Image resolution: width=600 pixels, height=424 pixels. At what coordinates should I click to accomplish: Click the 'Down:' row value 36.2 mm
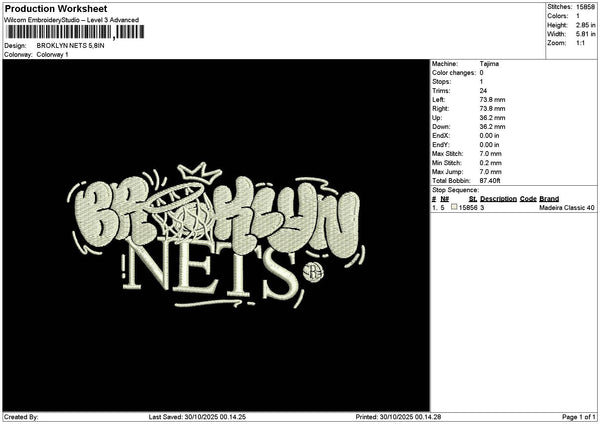pos(492,127)
